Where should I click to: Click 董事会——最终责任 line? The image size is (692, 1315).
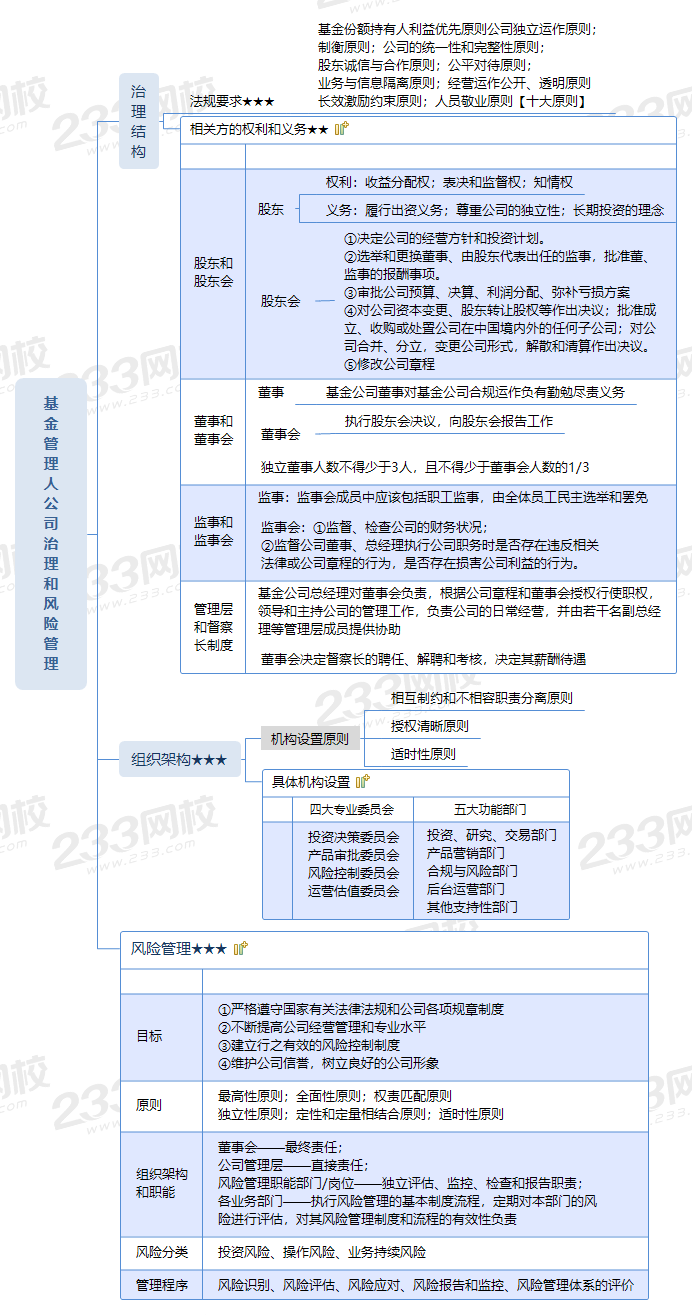[280, 1147]
